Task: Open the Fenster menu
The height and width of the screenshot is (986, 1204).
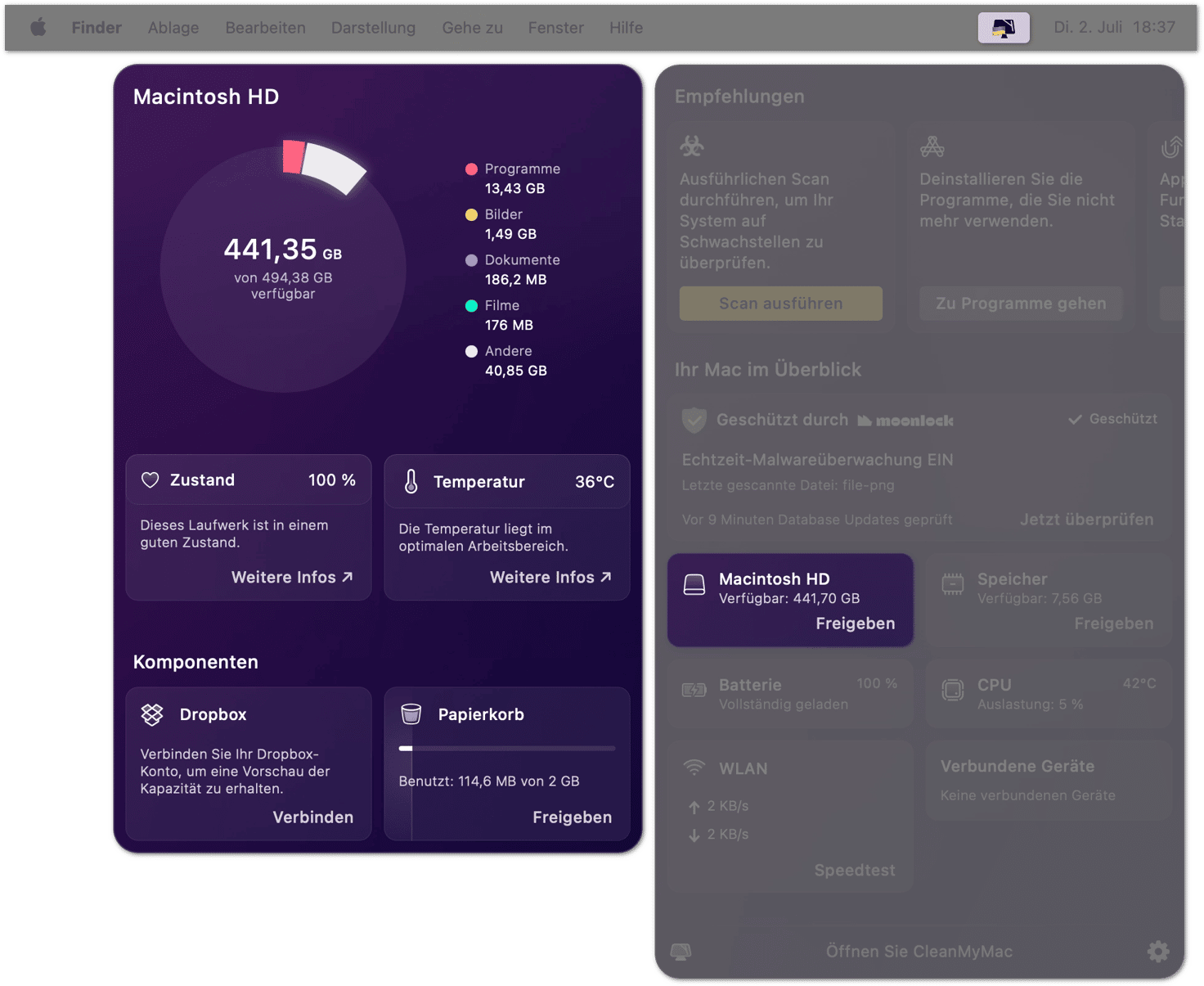Action: (556, 27)
